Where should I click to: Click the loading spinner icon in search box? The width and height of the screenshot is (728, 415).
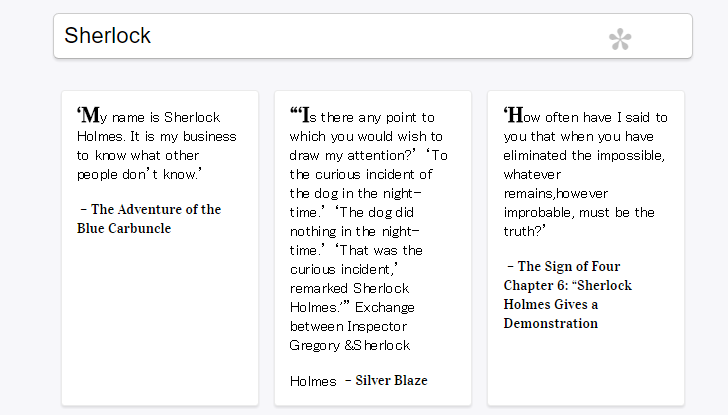[620, 39]
